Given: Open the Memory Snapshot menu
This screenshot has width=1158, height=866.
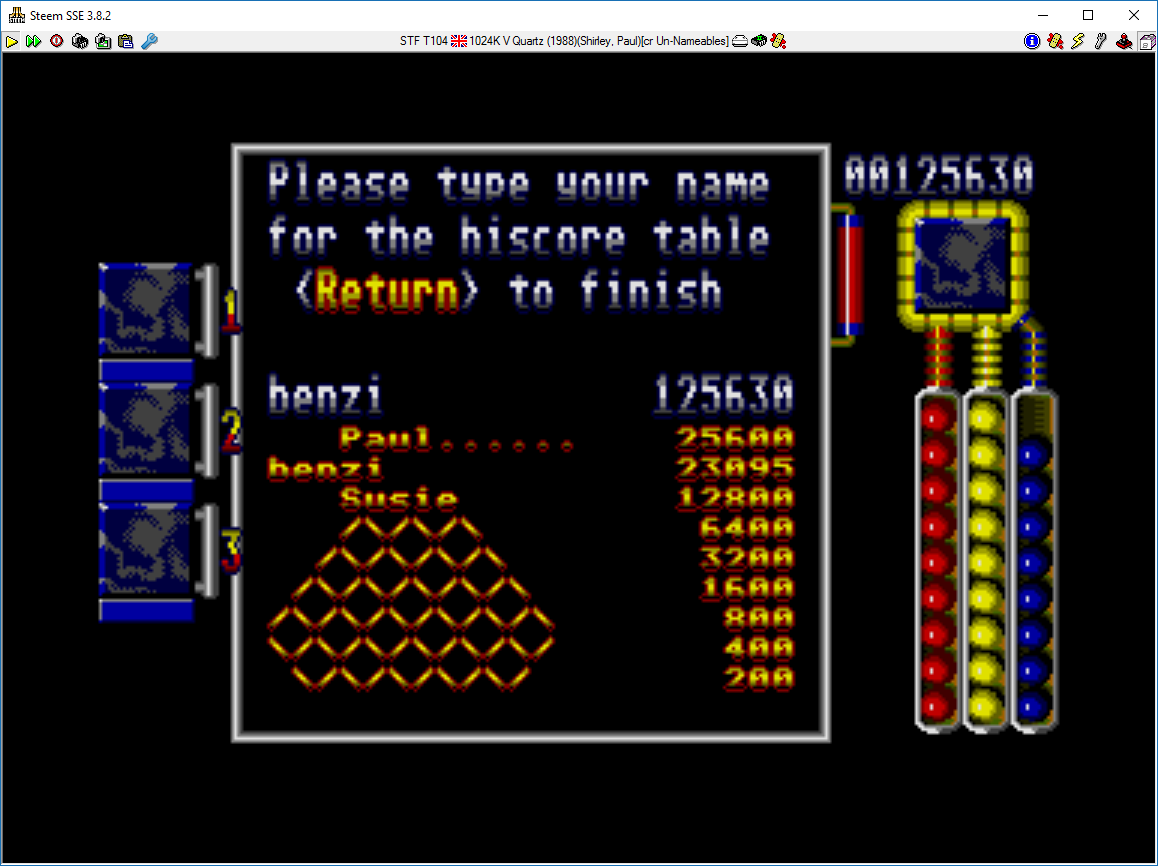Looking at the screenshot, I should 79,41.
